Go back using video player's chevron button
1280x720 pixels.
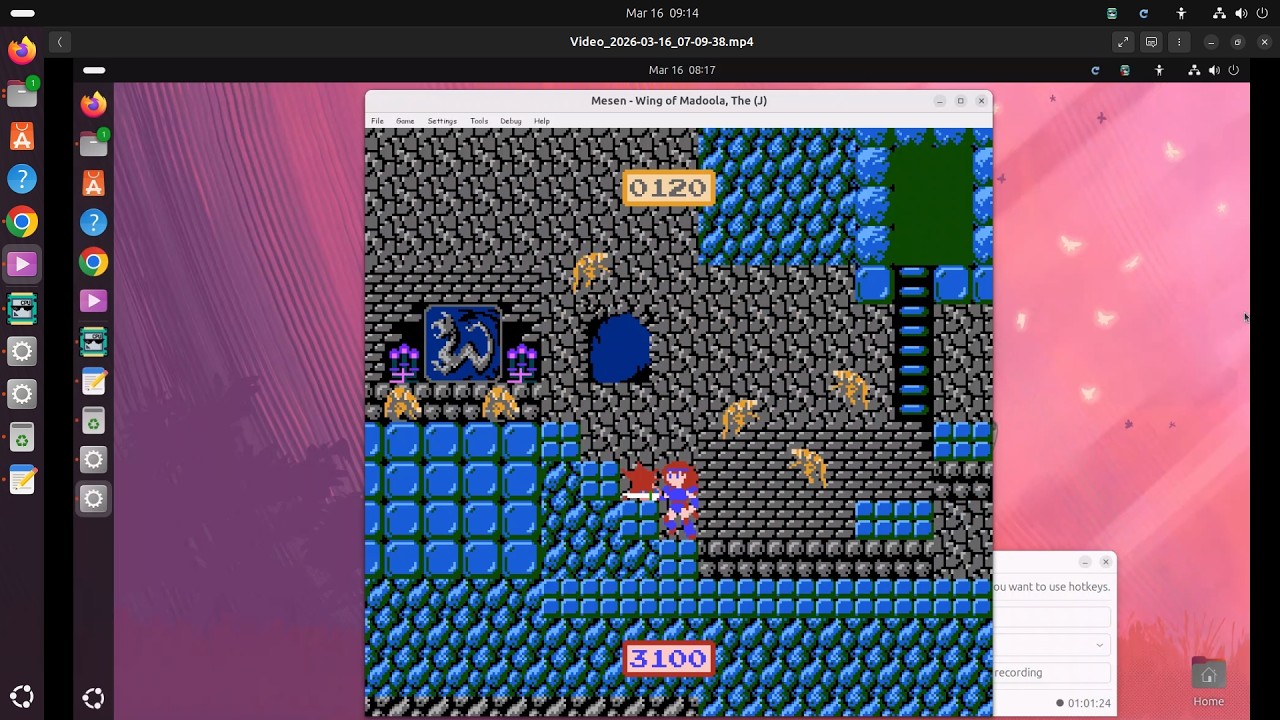click(60, 42)
